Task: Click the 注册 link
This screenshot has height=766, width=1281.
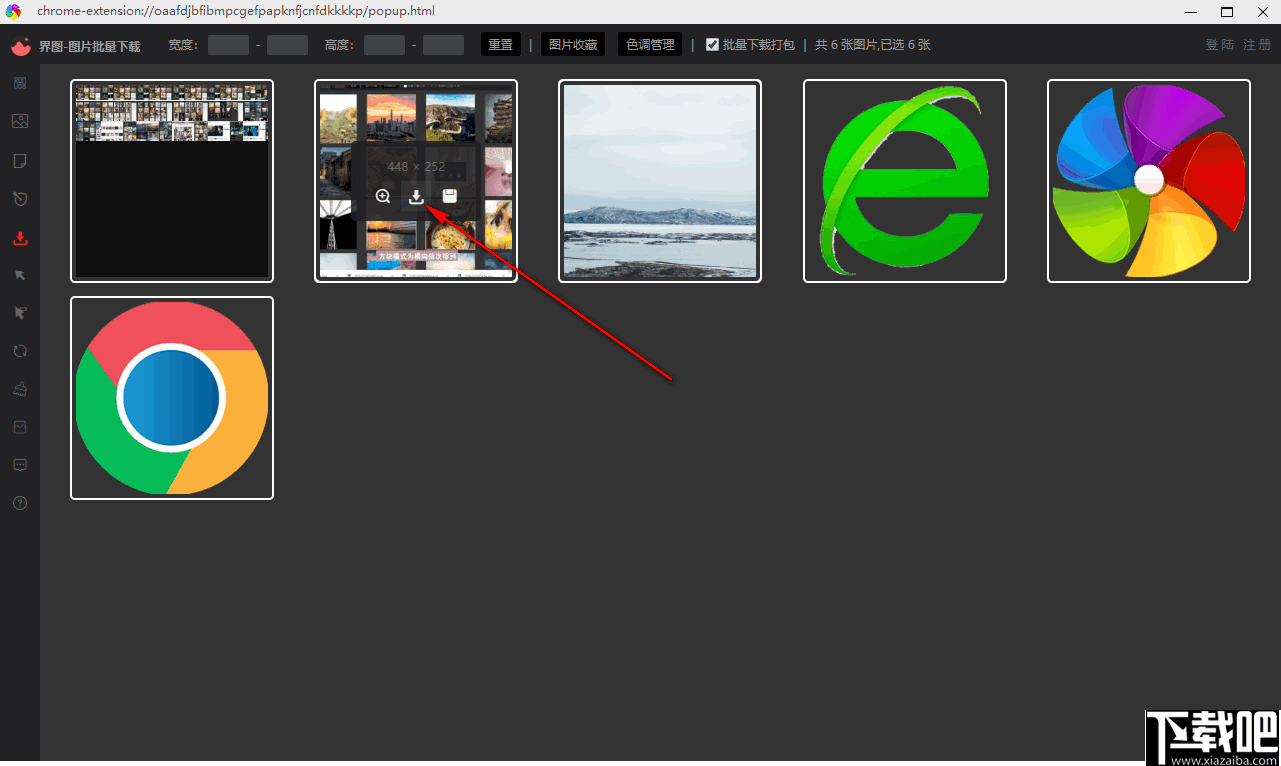Action: coord(1257,45)
